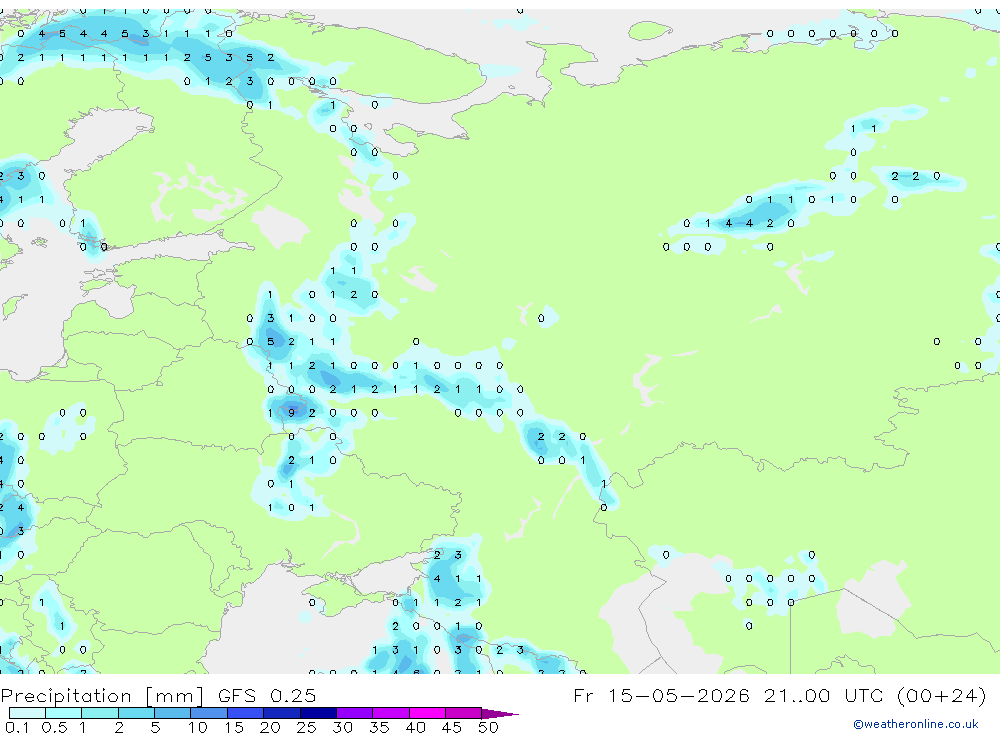Click the 'Precipitation [mm]' title text
The image size is (1000, 733).
tap(102, 695)
